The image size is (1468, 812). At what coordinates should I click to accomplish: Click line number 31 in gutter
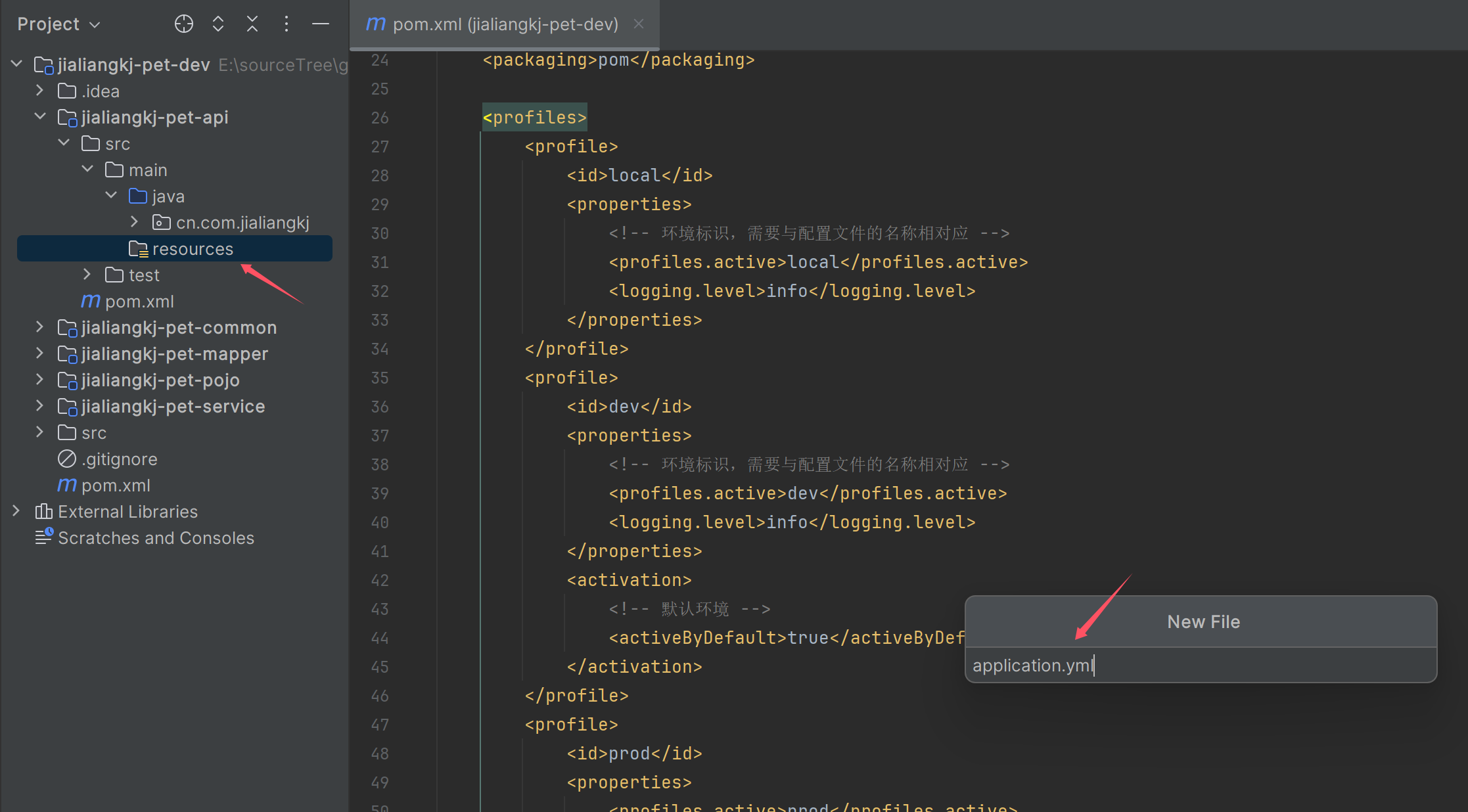point(380,262)
